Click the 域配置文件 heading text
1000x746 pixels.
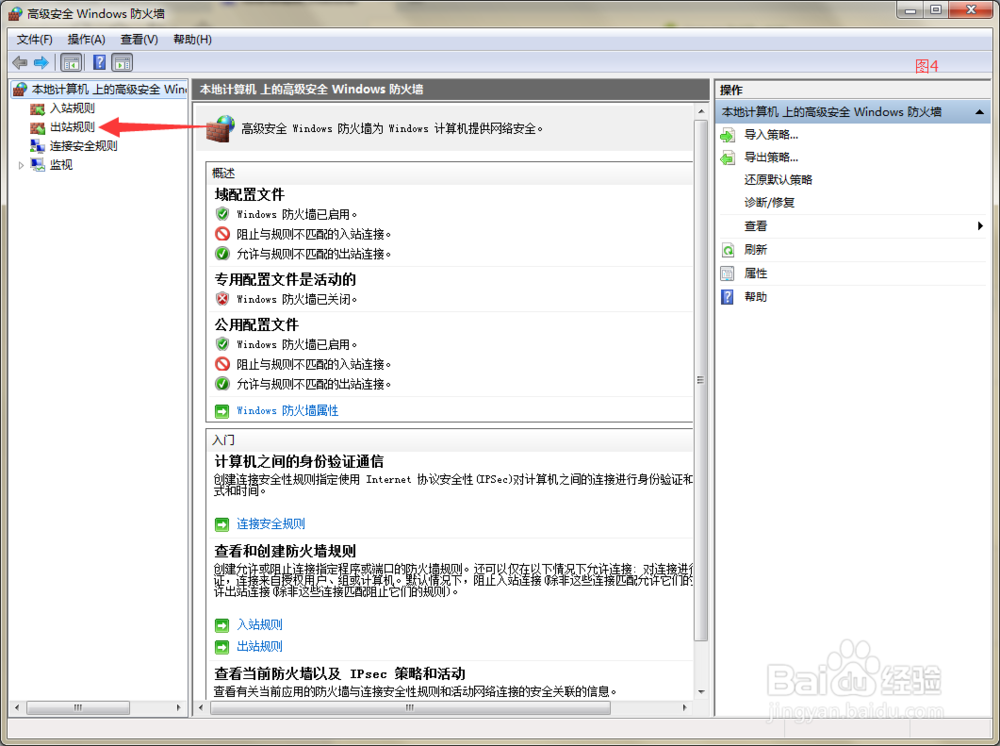(249, 194)
